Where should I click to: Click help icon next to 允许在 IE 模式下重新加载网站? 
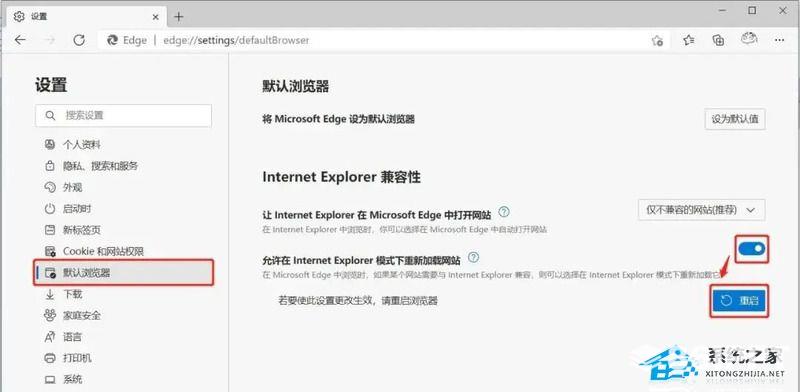click(x=473, y=257)
